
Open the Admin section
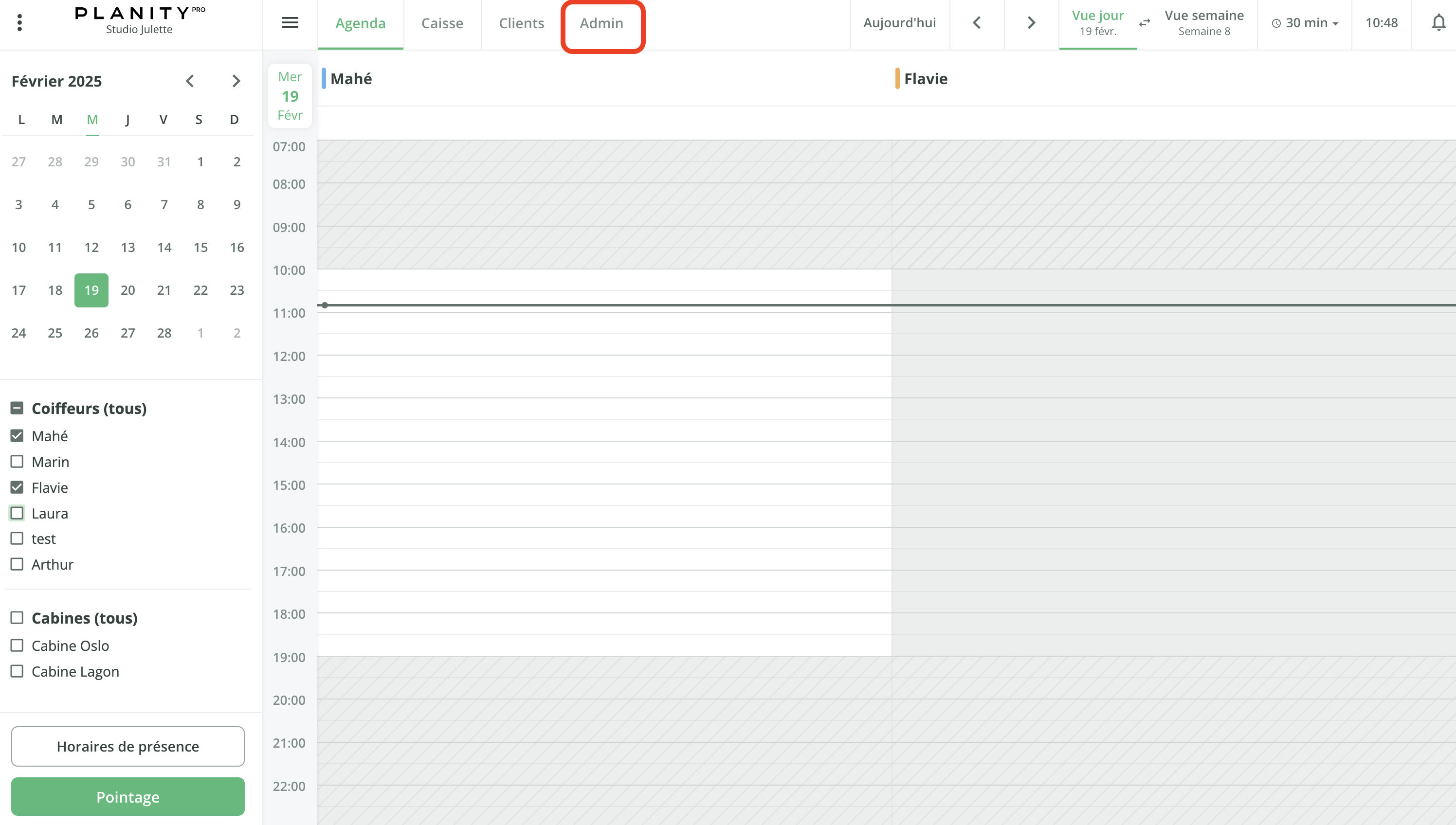602,23
